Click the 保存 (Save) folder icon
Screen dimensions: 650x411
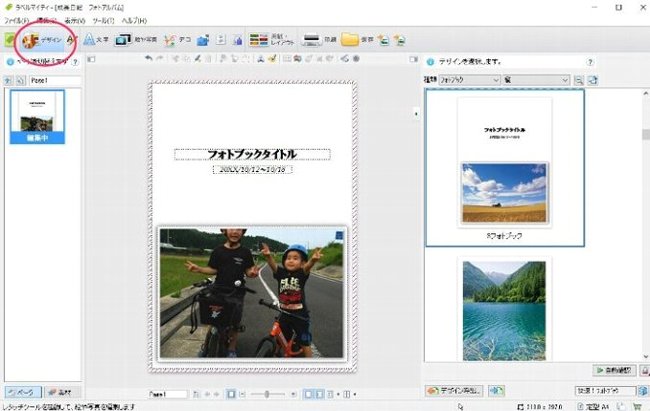click(x=356, y=41)
